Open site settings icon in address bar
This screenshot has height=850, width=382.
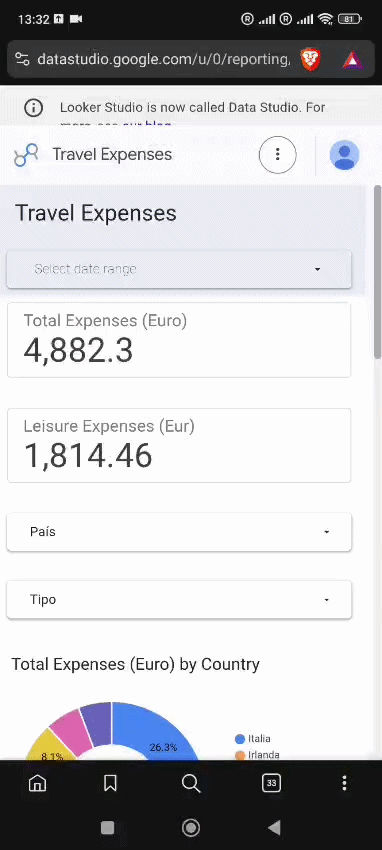[22, 59]
